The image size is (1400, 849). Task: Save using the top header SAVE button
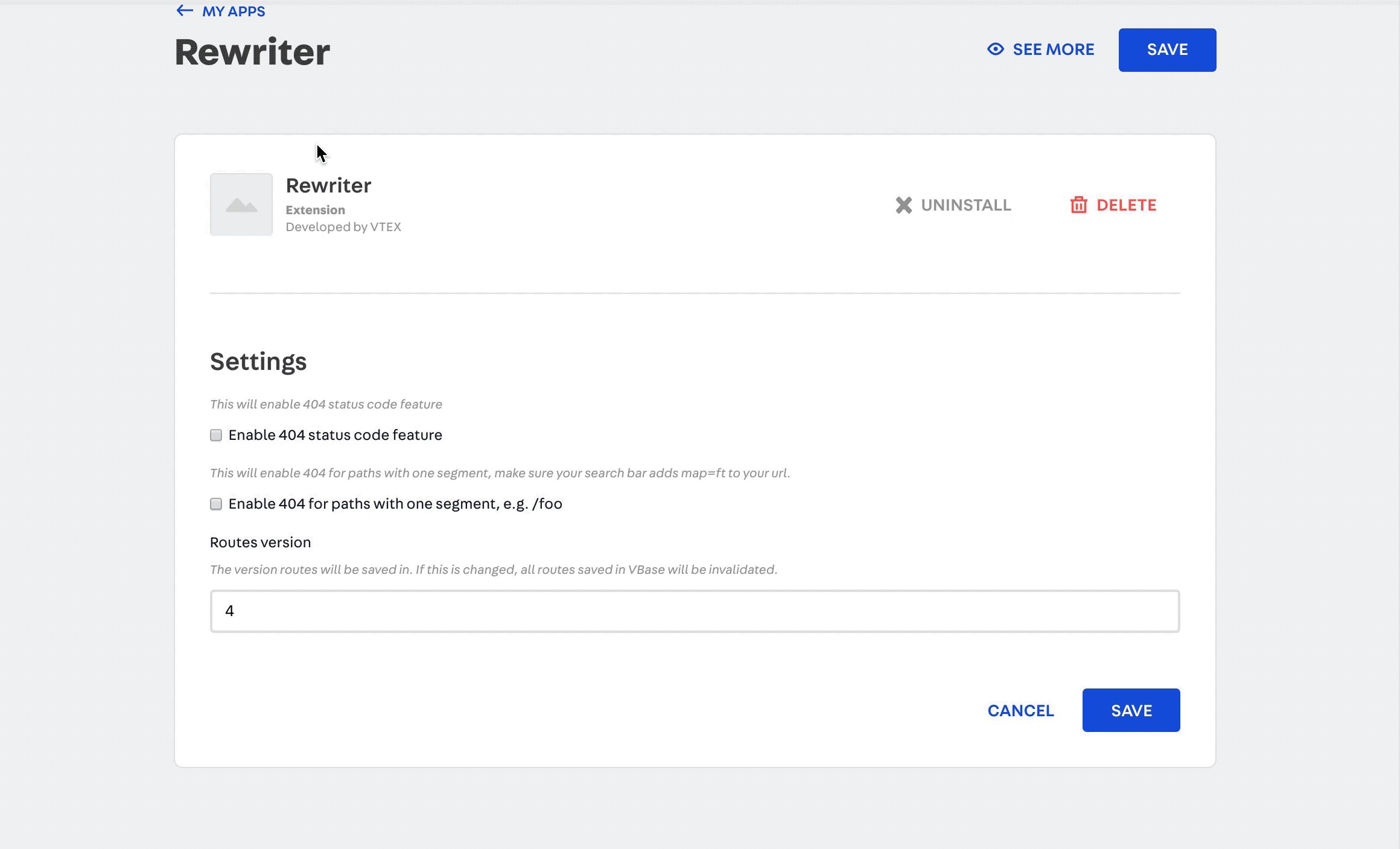click(x=1167, y=50)
